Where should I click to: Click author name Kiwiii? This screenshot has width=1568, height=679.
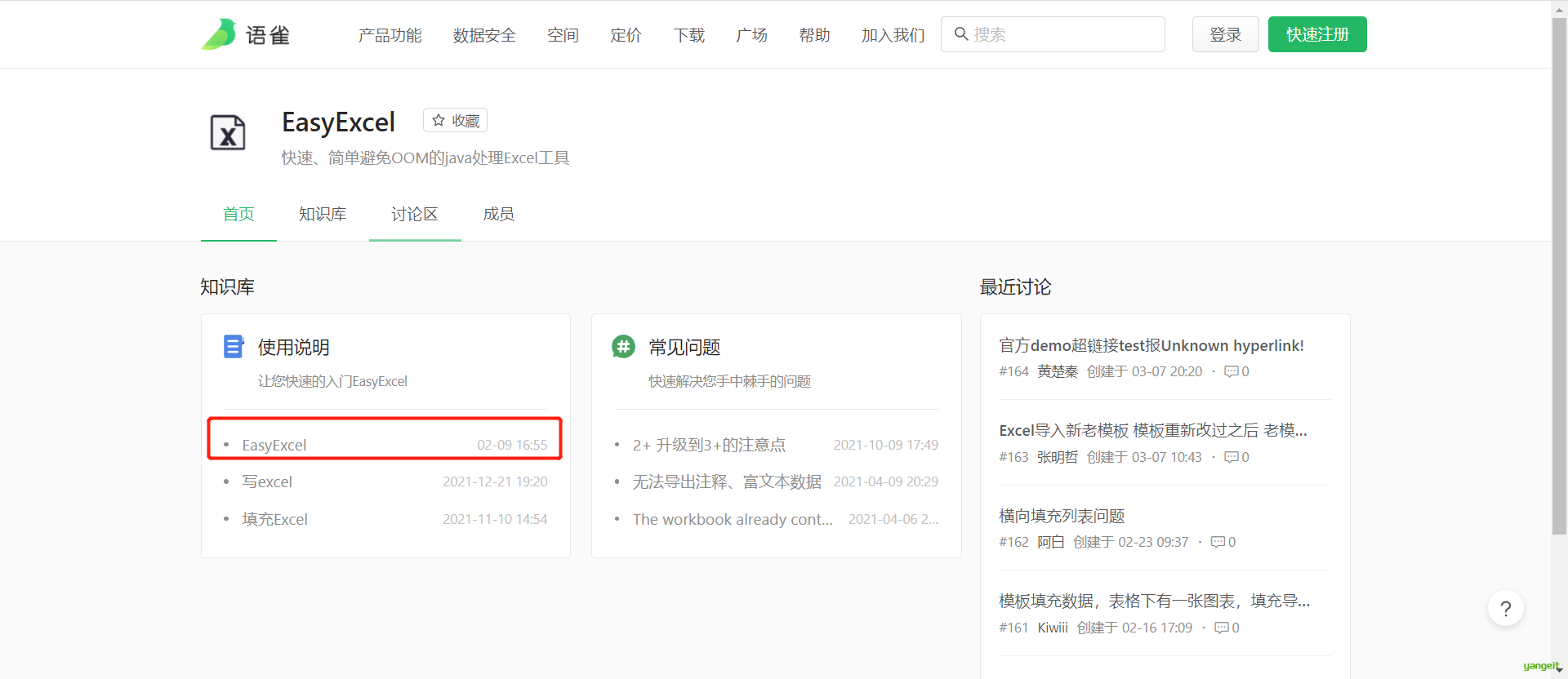coord(1053,628)
